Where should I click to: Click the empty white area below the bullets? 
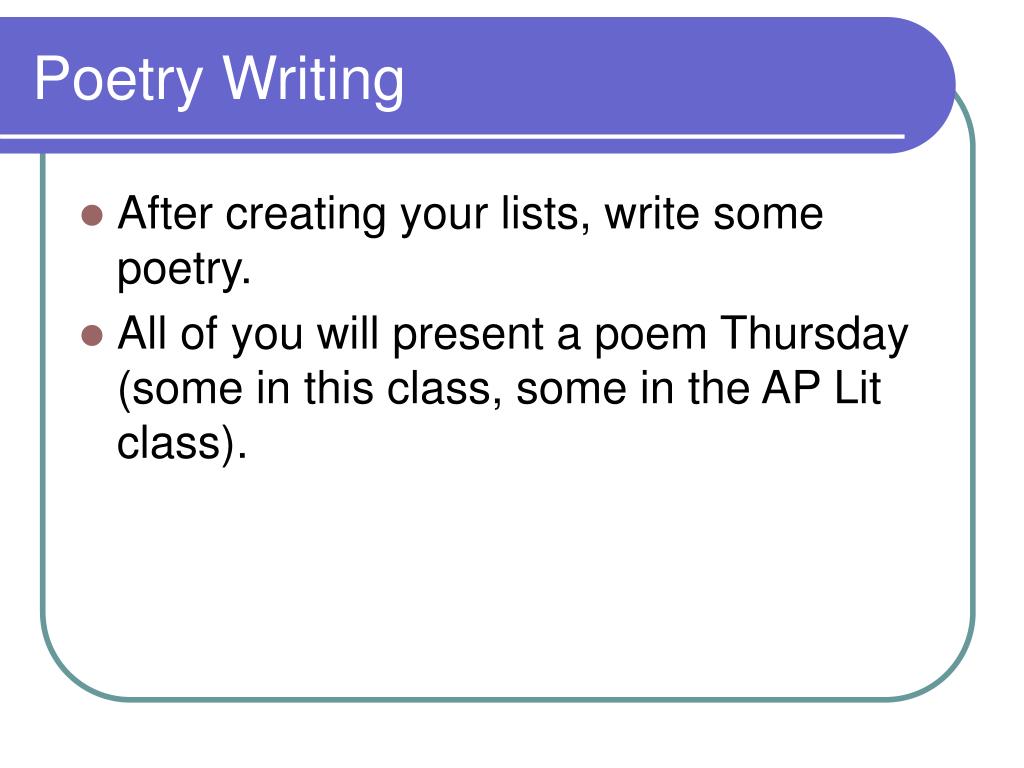(x=507, y=575)
